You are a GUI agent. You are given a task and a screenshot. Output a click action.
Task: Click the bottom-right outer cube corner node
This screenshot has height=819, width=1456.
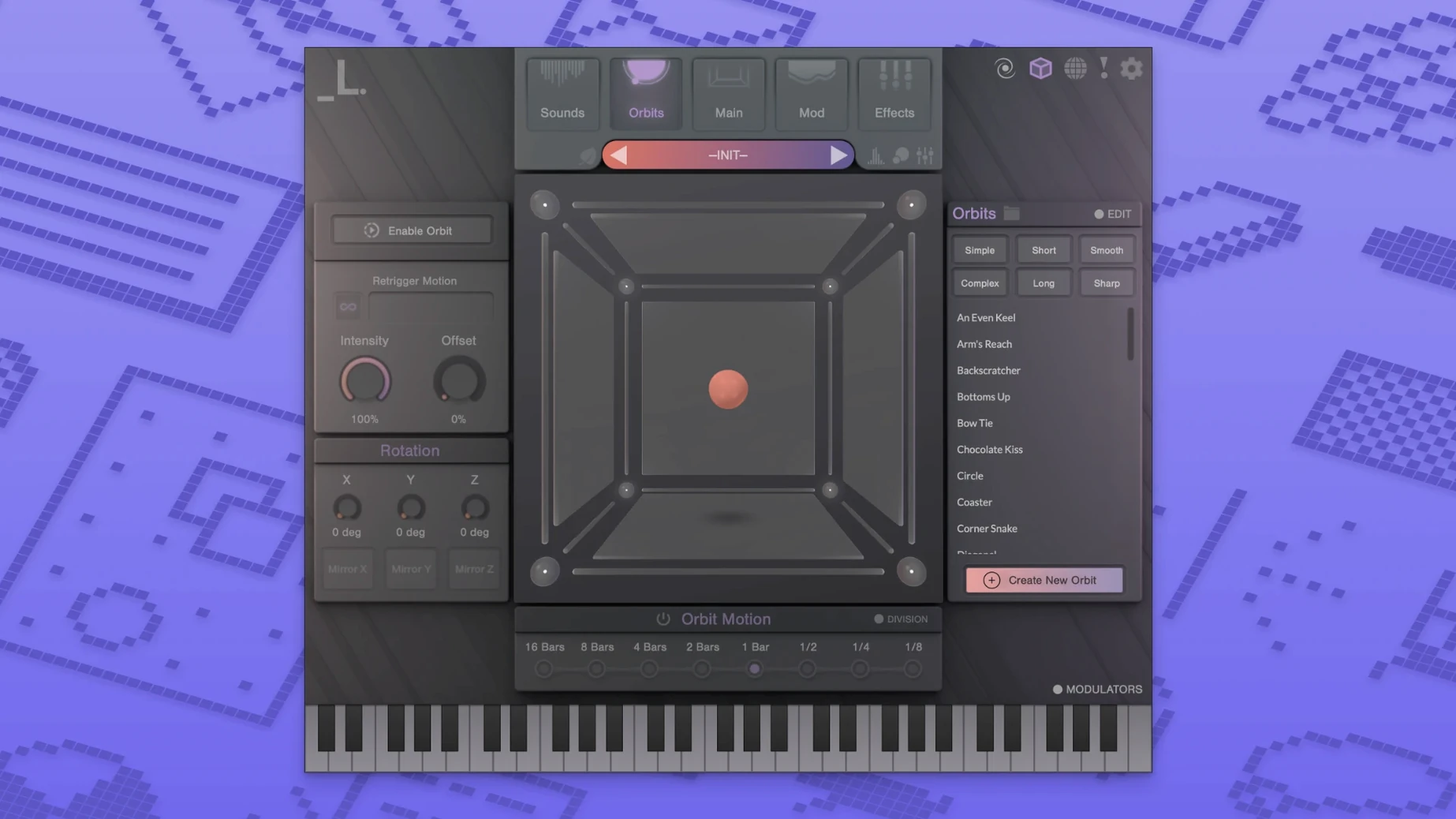pyautogui.click(x=911, y=571)
